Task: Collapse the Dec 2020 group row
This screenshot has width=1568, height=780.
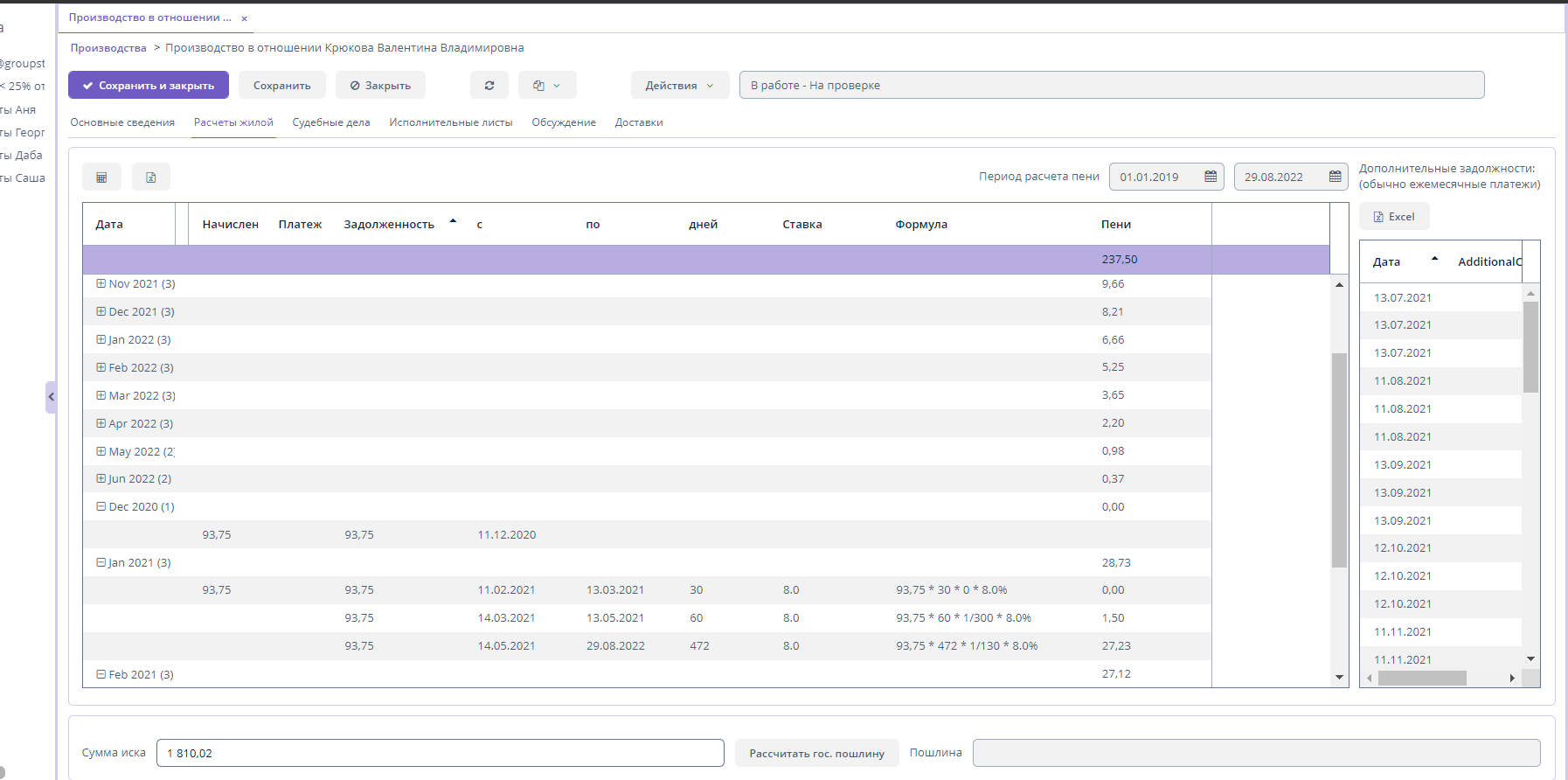Action: click(x=101, y=506)
